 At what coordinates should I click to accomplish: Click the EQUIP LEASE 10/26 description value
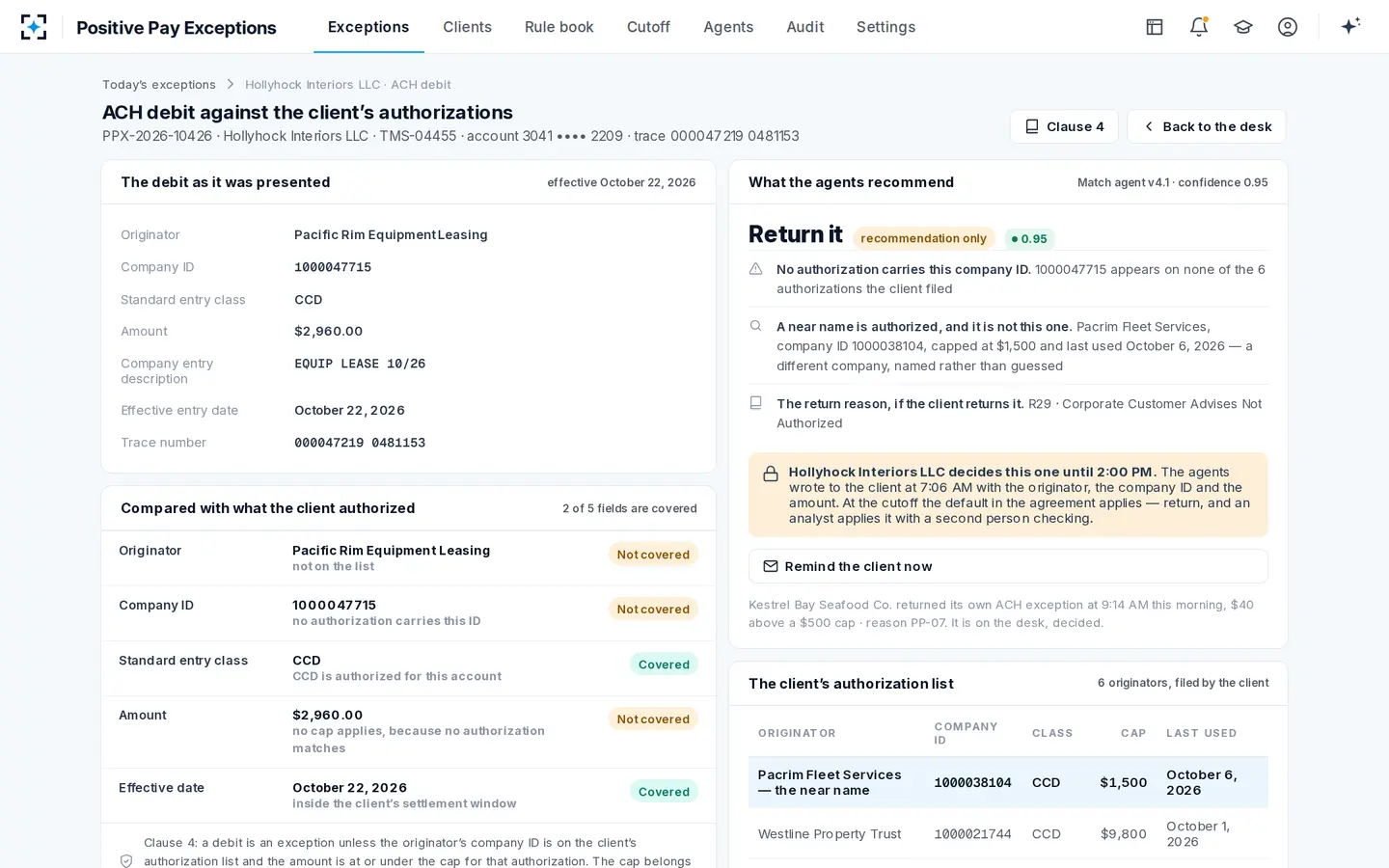coord(360,364)
